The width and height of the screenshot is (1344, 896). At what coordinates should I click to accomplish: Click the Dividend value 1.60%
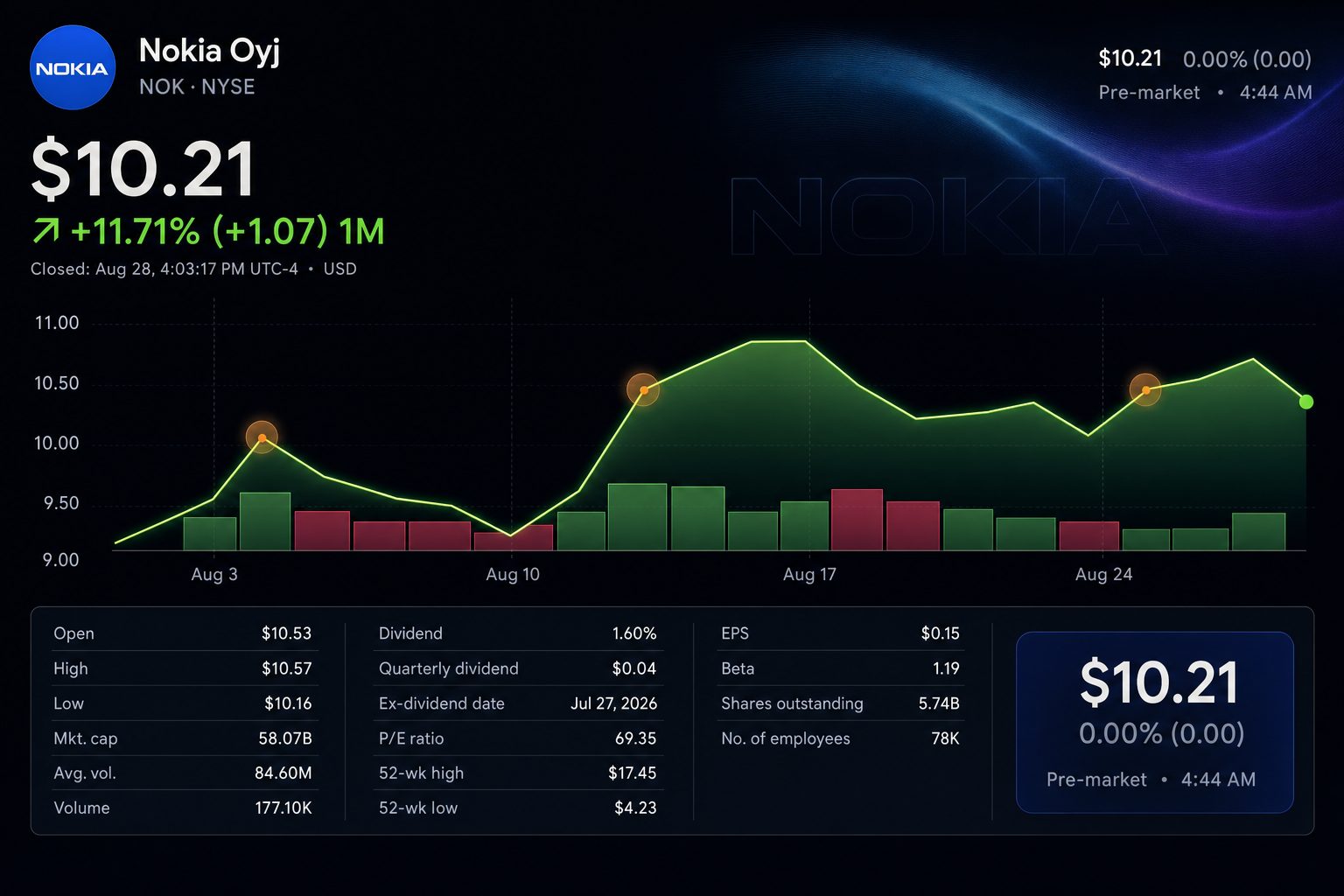click(x=634, y=633)
